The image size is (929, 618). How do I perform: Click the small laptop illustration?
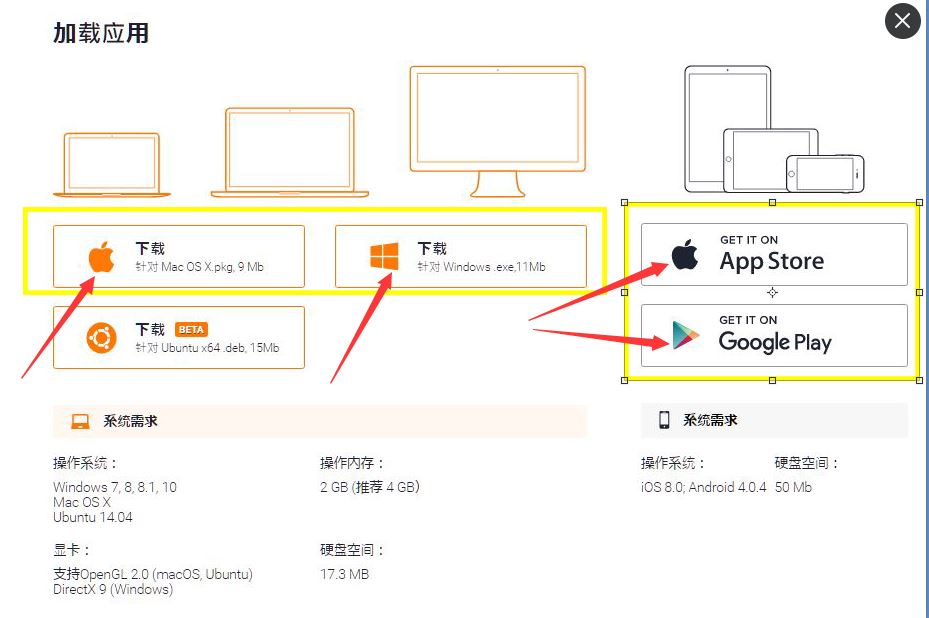coord(111,165)
